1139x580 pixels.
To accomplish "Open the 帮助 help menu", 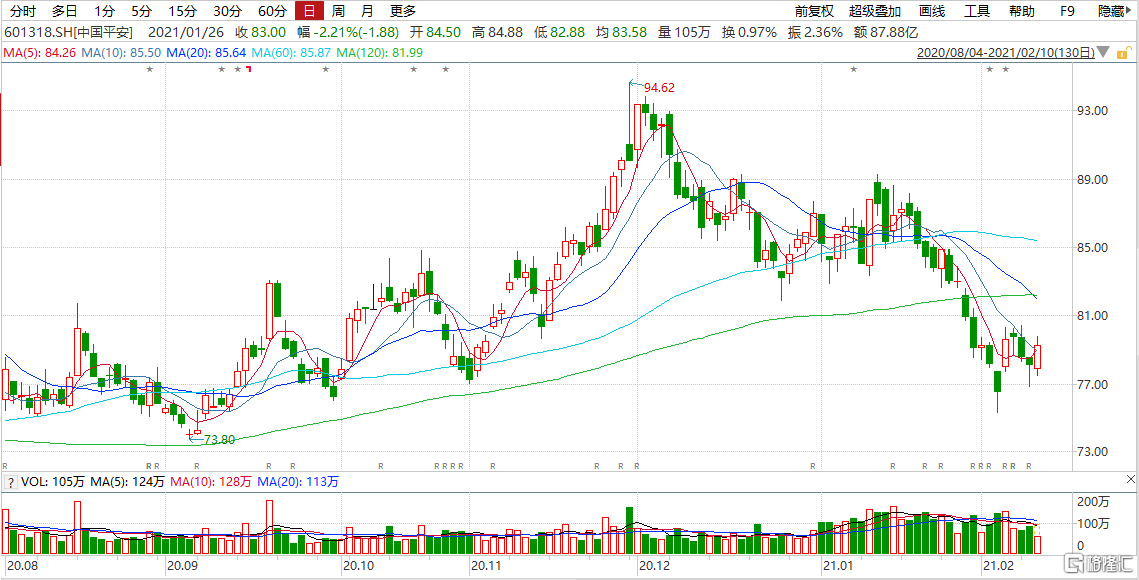I will [x=1022, y=11].
